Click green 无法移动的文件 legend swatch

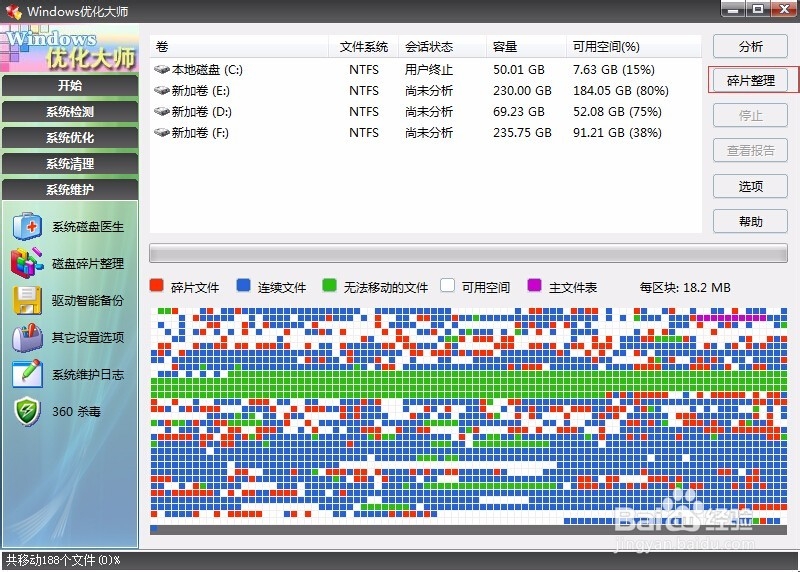click(330, 285)
